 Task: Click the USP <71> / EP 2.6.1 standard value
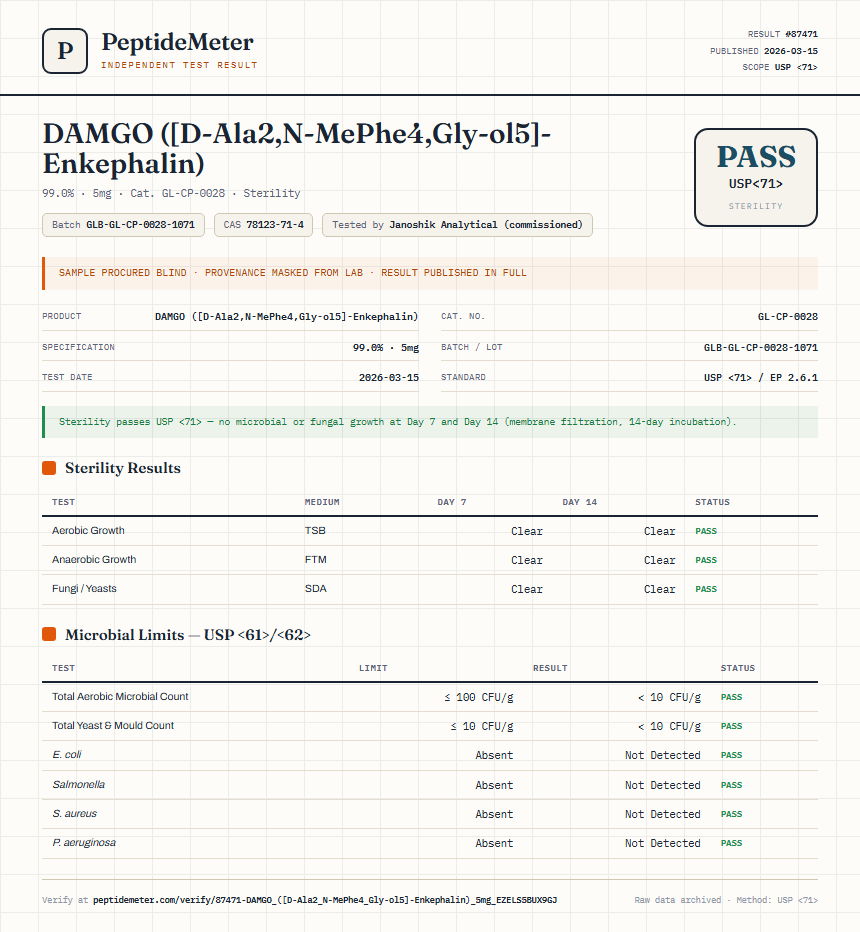(761, 377)
